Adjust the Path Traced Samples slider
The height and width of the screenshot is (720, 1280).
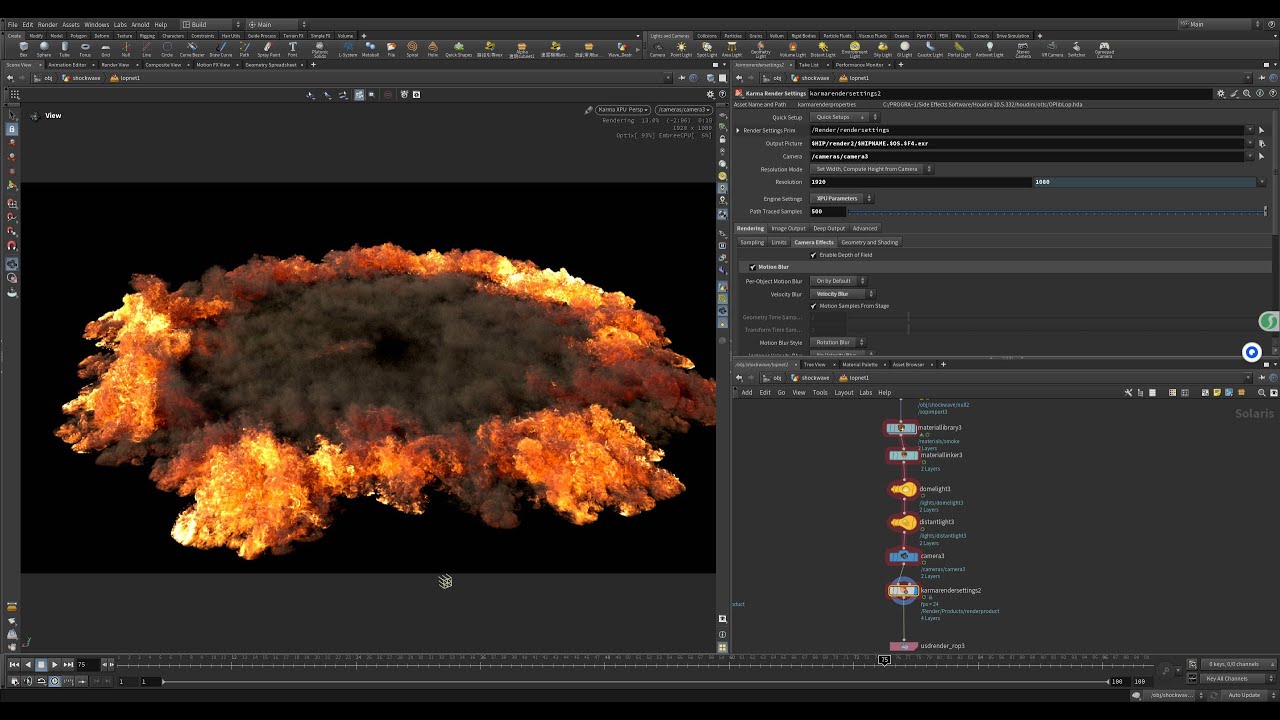(x=1057, y=211)
